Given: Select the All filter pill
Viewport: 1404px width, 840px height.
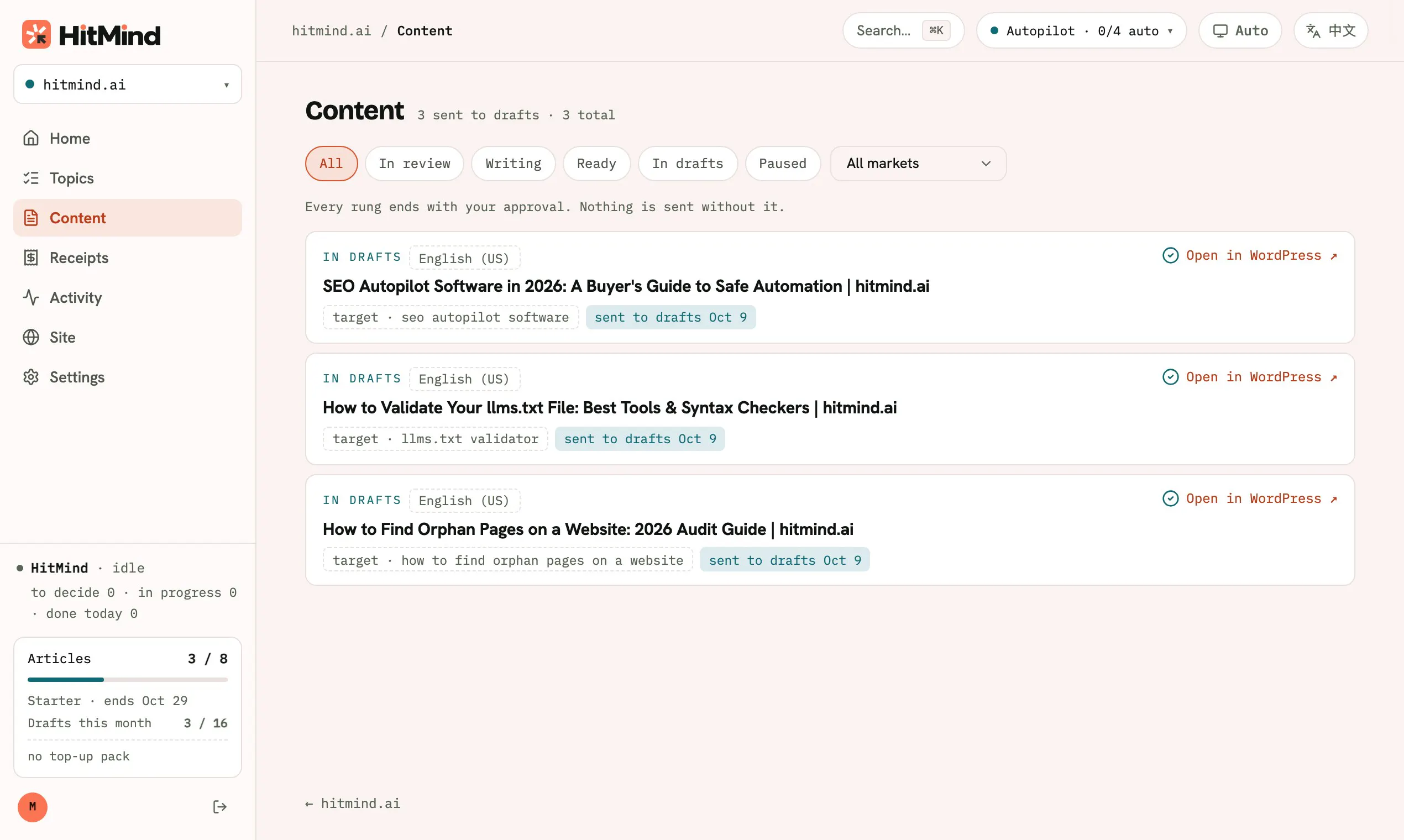Looking at the screenshot, I should [x=331, y=164].
